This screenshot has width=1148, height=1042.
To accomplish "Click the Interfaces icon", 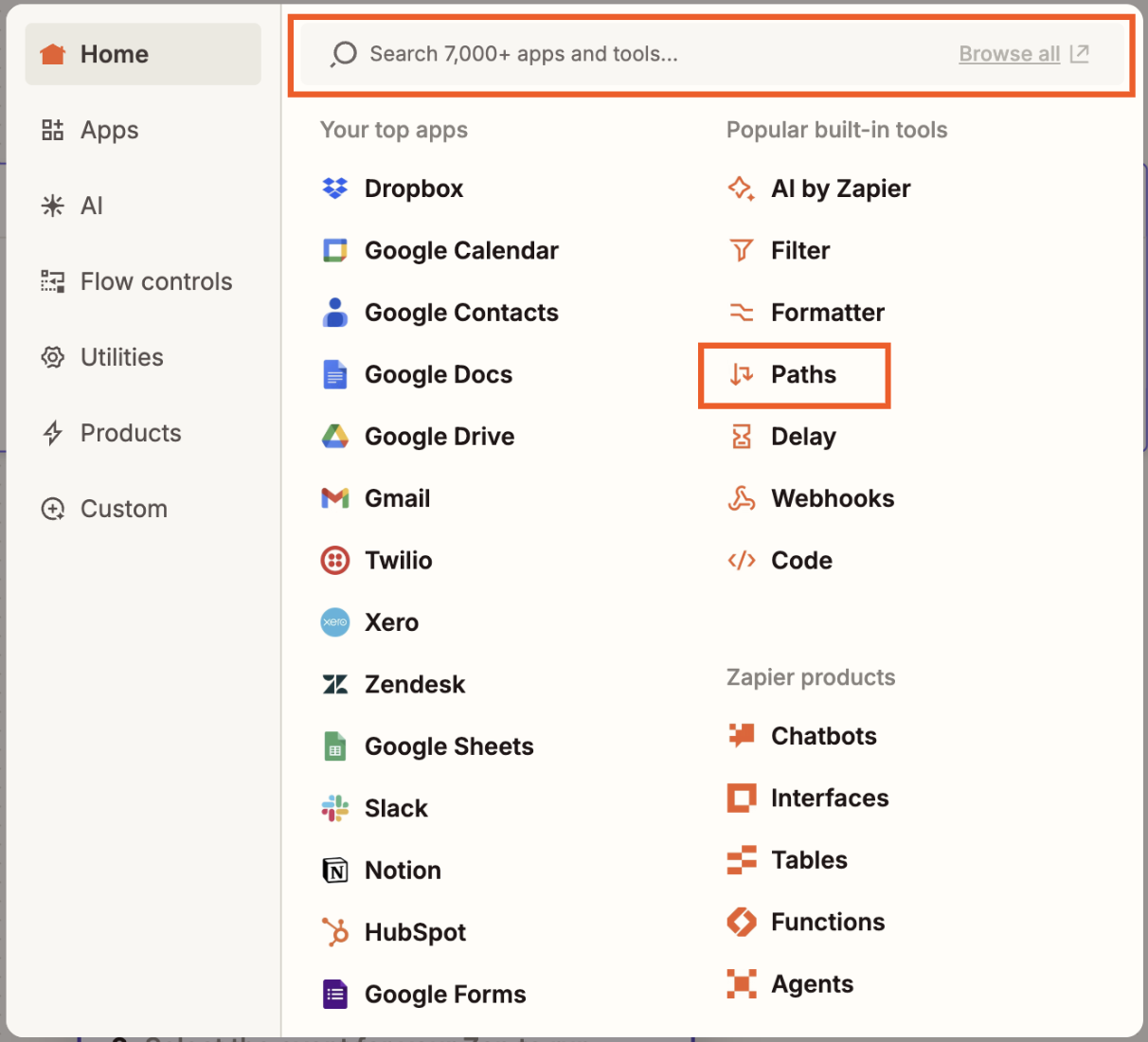I will 742,798.
